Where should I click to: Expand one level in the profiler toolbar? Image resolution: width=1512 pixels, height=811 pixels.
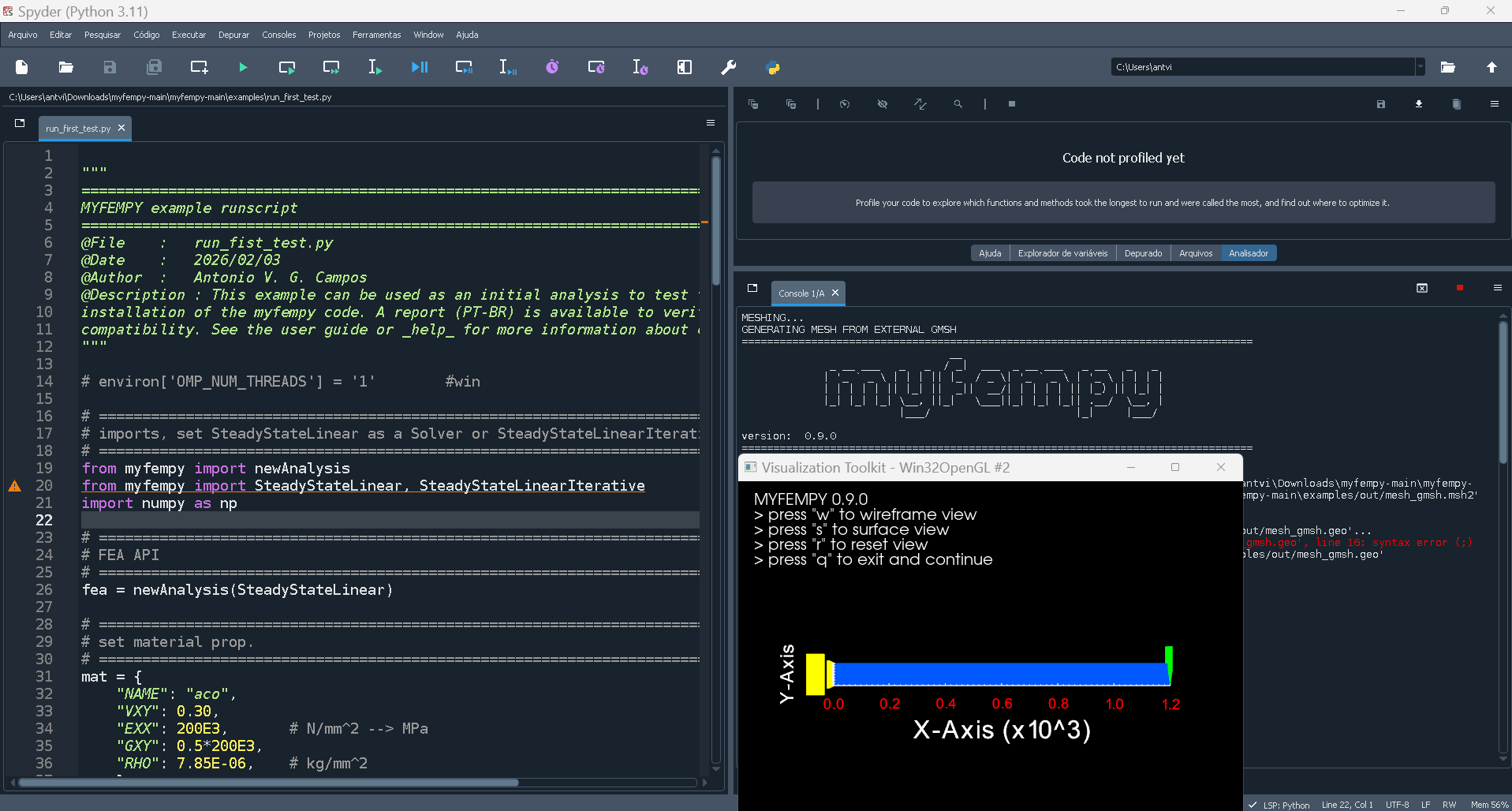791,104
